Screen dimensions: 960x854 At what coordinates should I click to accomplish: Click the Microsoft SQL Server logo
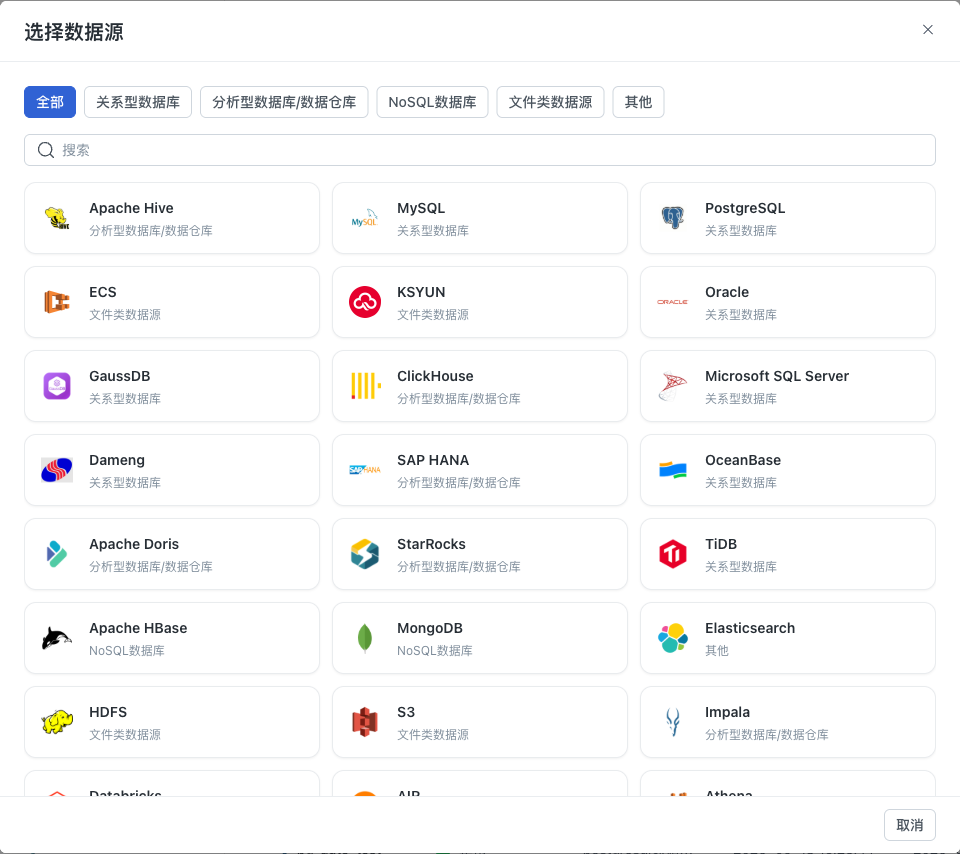673,386
